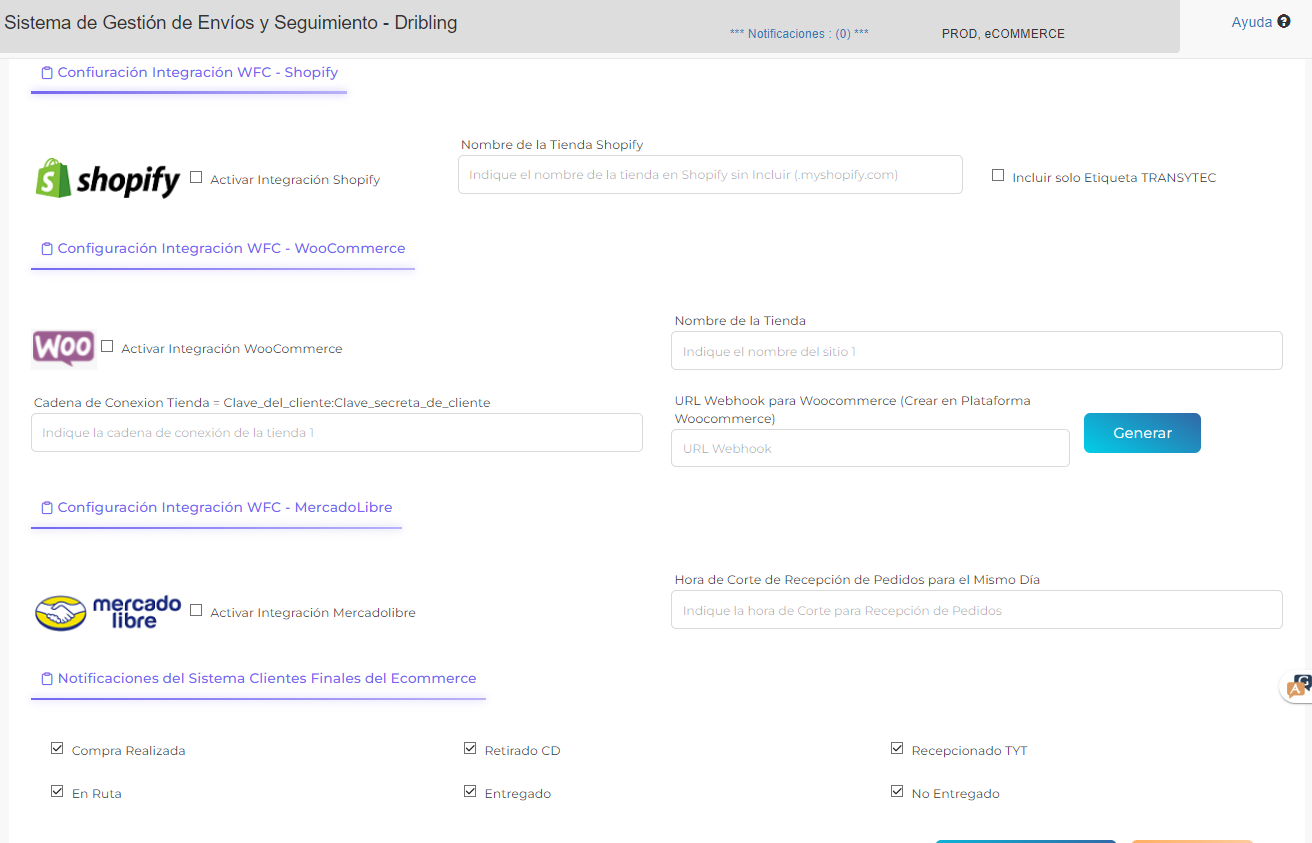Click clipboard icon beside Shopify section title
The height and width of the screenshot is (843, 1312).
(x=47, y=73)
